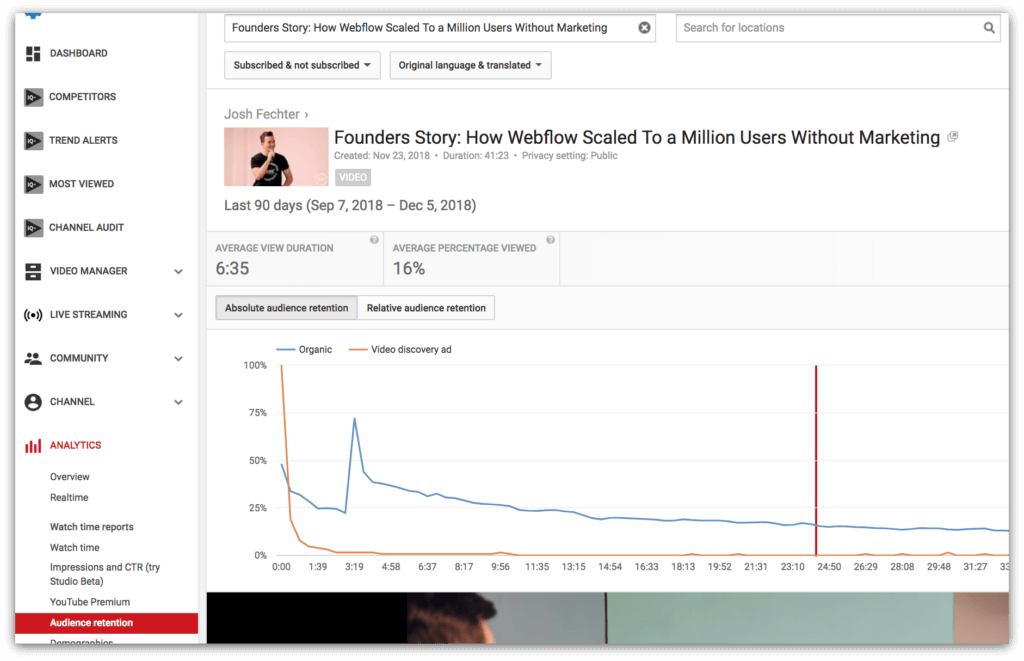The width and height of the screenshot is (1024, 661).
Task: Open Watch time reports link
Action: pos(91,527)
